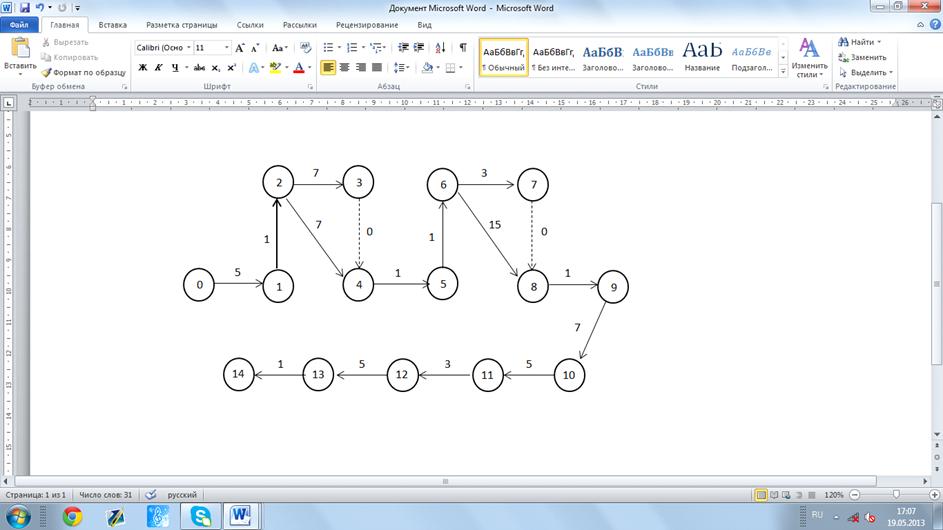The width and height of the screenshot is (943, 530).
Task: Click the word count (Число слов: 31) indicator
Action: (x=106, y=494)
